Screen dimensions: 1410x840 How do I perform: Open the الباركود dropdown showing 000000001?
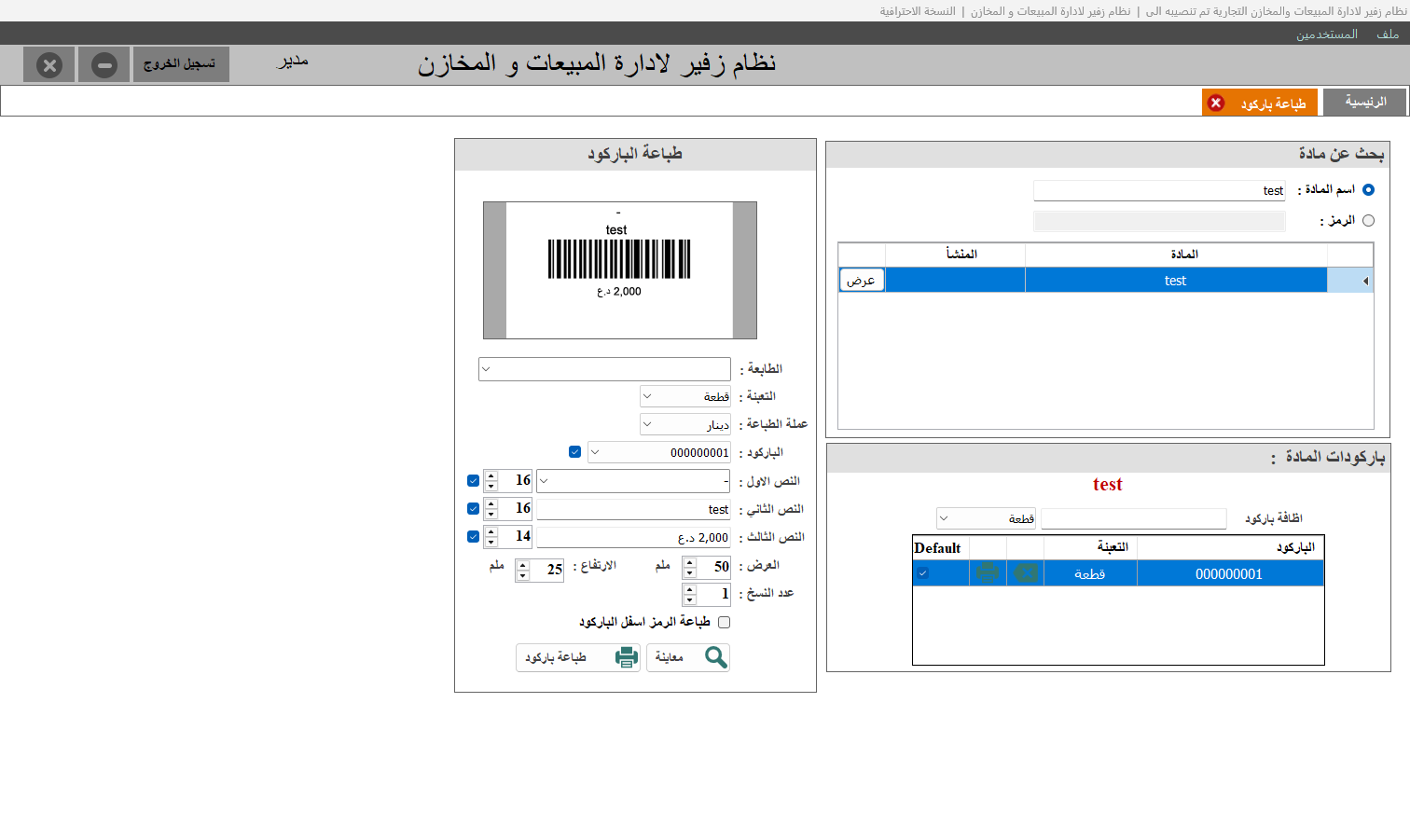coord(659,452)
